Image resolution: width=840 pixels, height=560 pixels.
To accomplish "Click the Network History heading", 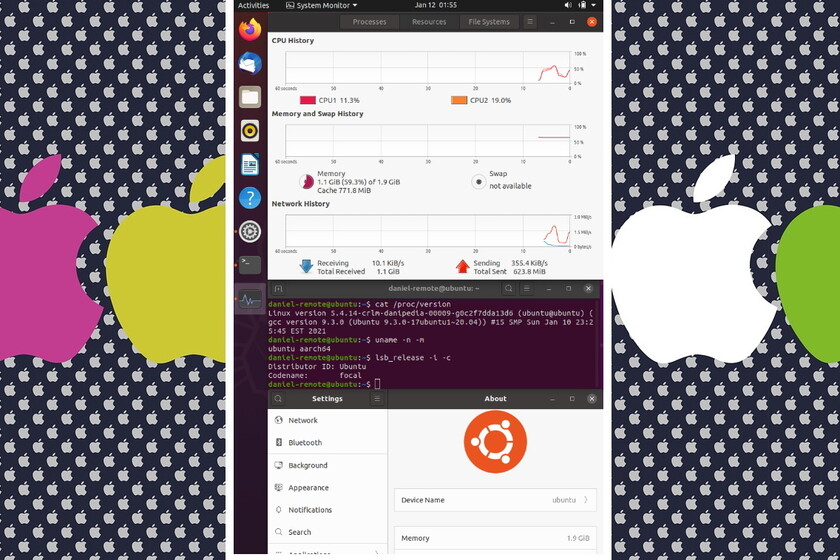I will coord(300,204).
